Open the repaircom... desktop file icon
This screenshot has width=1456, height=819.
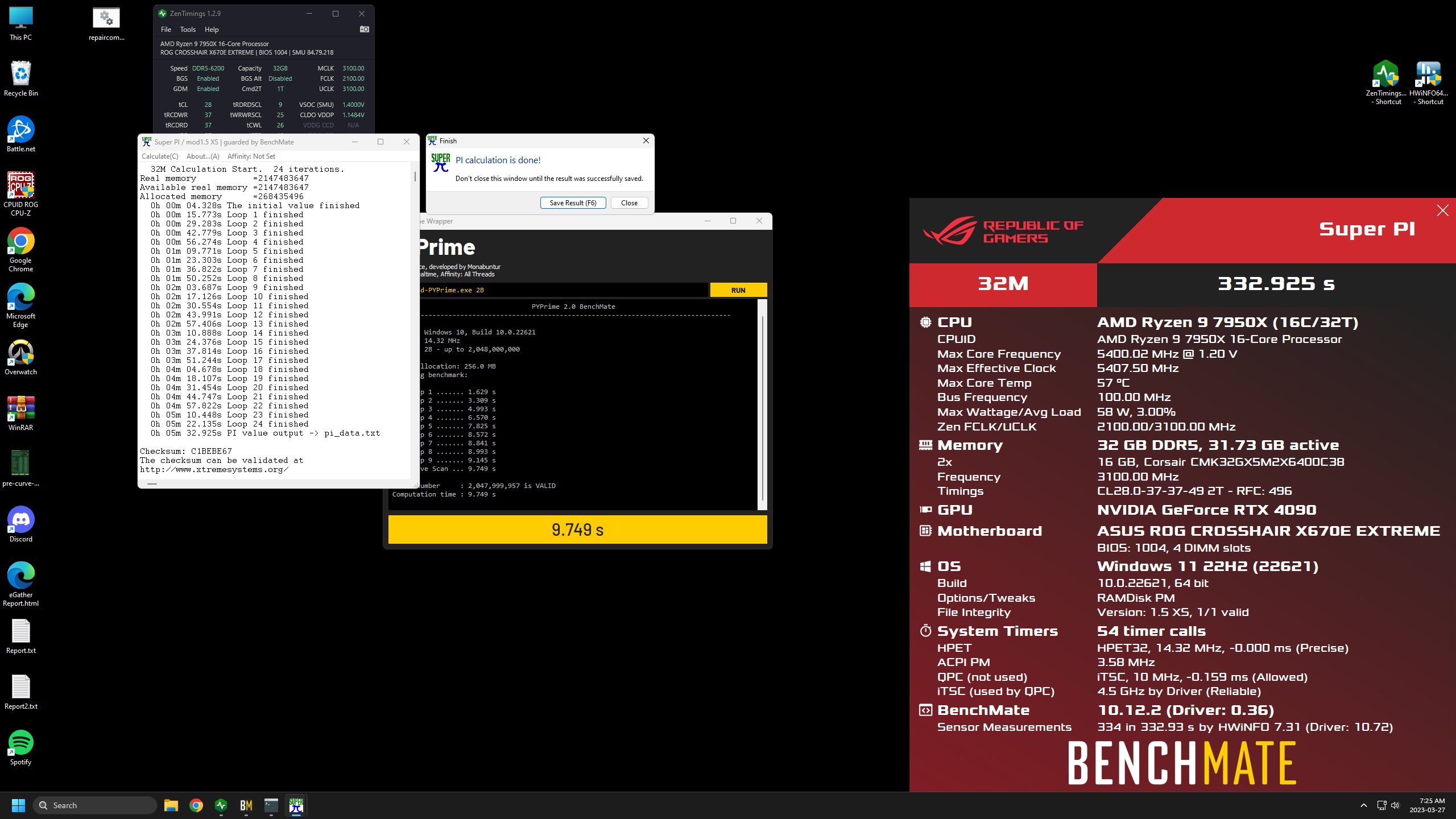tap(106, 24)
